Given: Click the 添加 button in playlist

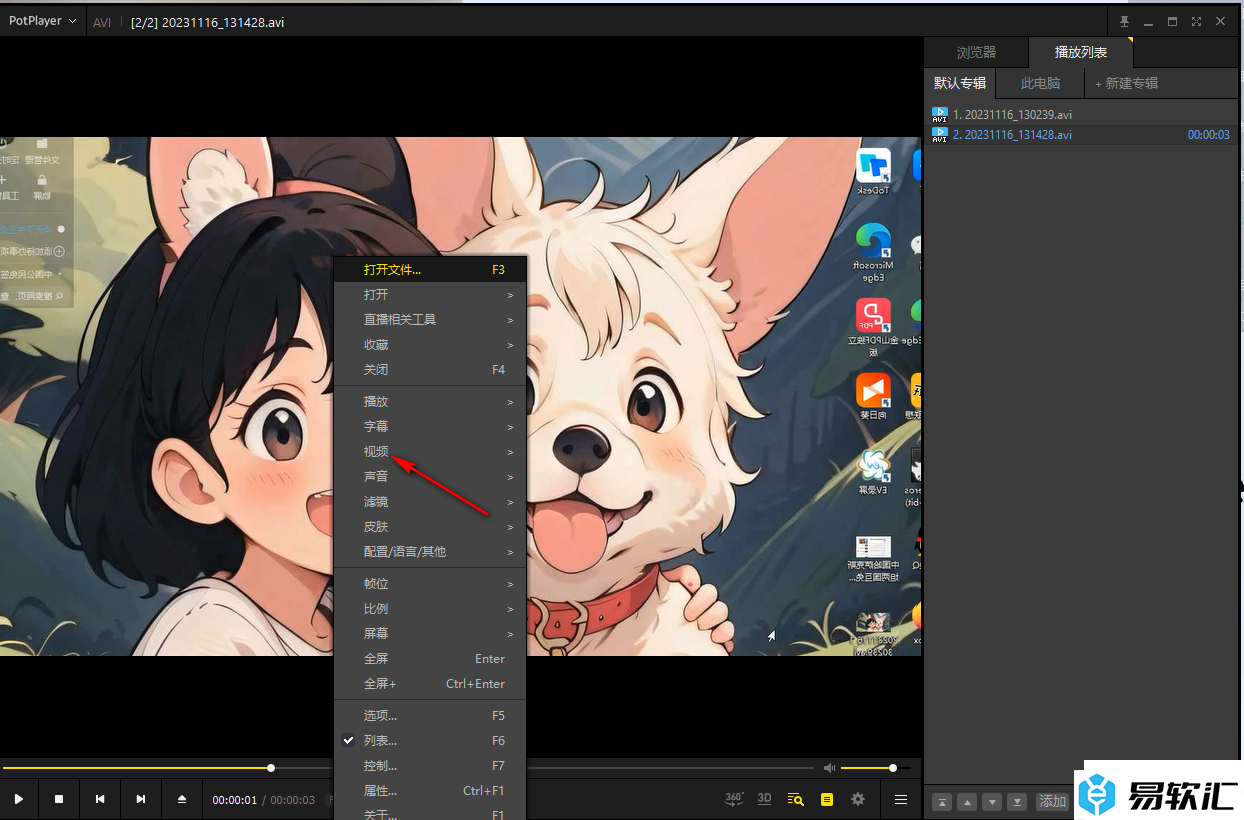Looking at the screenshot, I should click(1053, 802).
